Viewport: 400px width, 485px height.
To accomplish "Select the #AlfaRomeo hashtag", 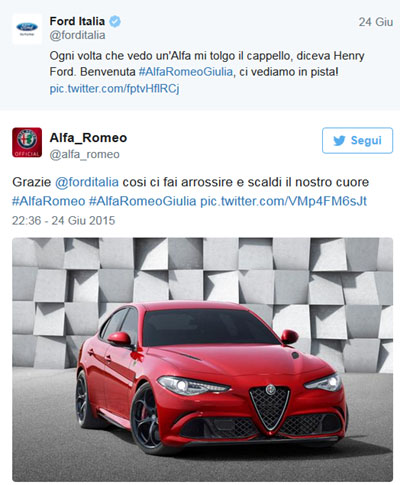I will [49, 201].
